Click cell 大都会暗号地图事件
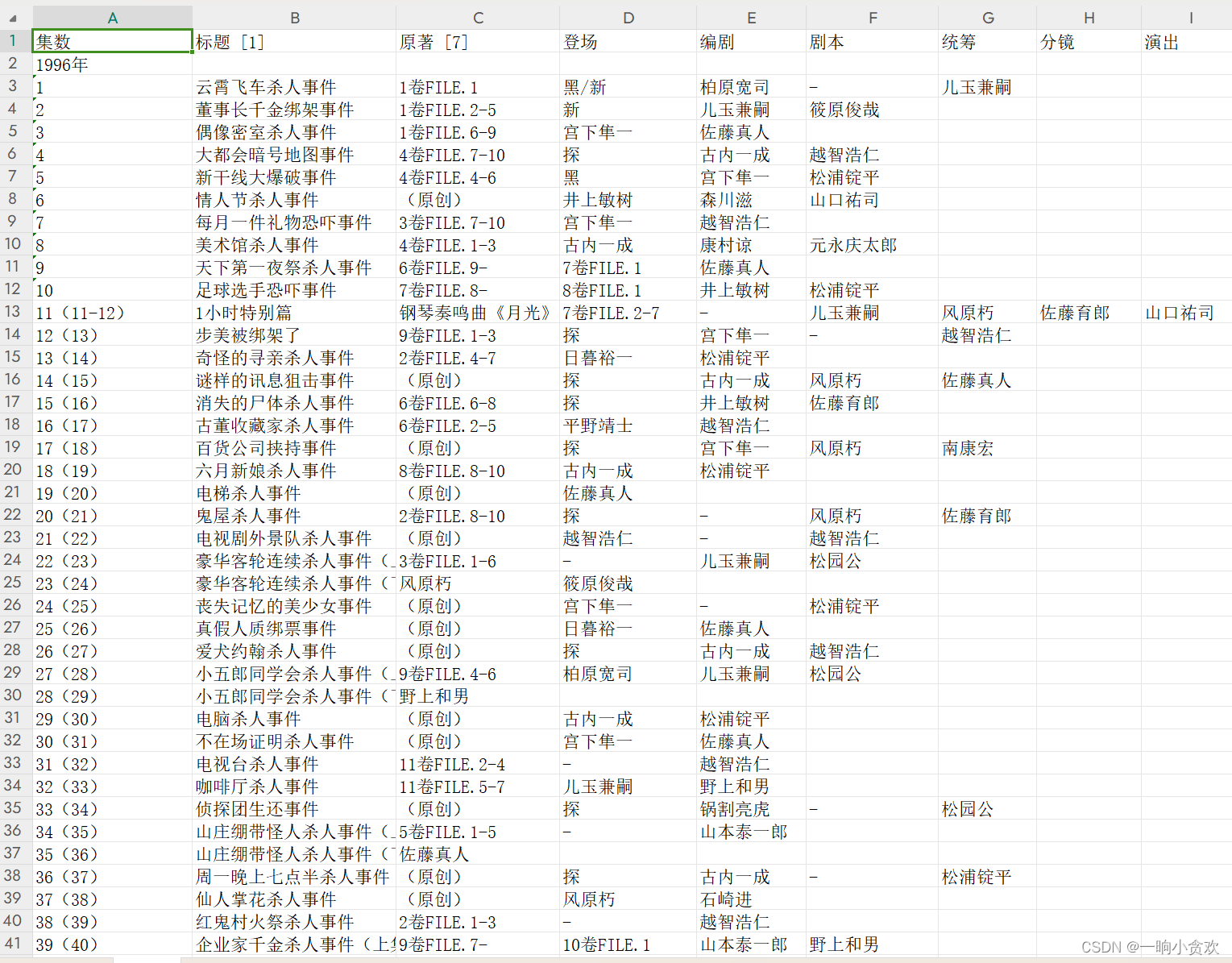Screen dimensions: 1232x963 [x=295, y=155]
